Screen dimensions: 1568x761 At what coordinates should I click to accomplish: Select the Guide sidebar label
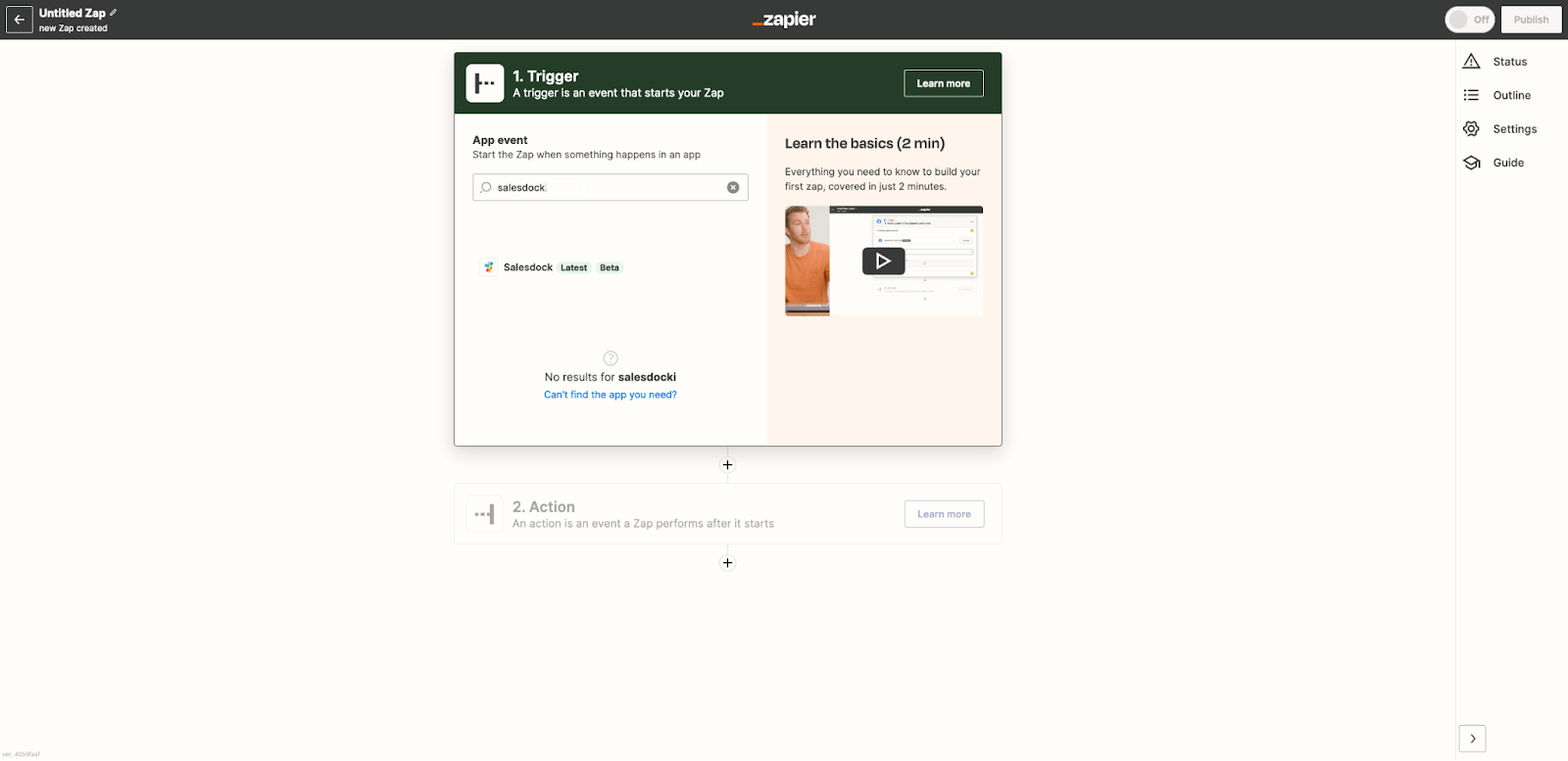click(1508, 163)
